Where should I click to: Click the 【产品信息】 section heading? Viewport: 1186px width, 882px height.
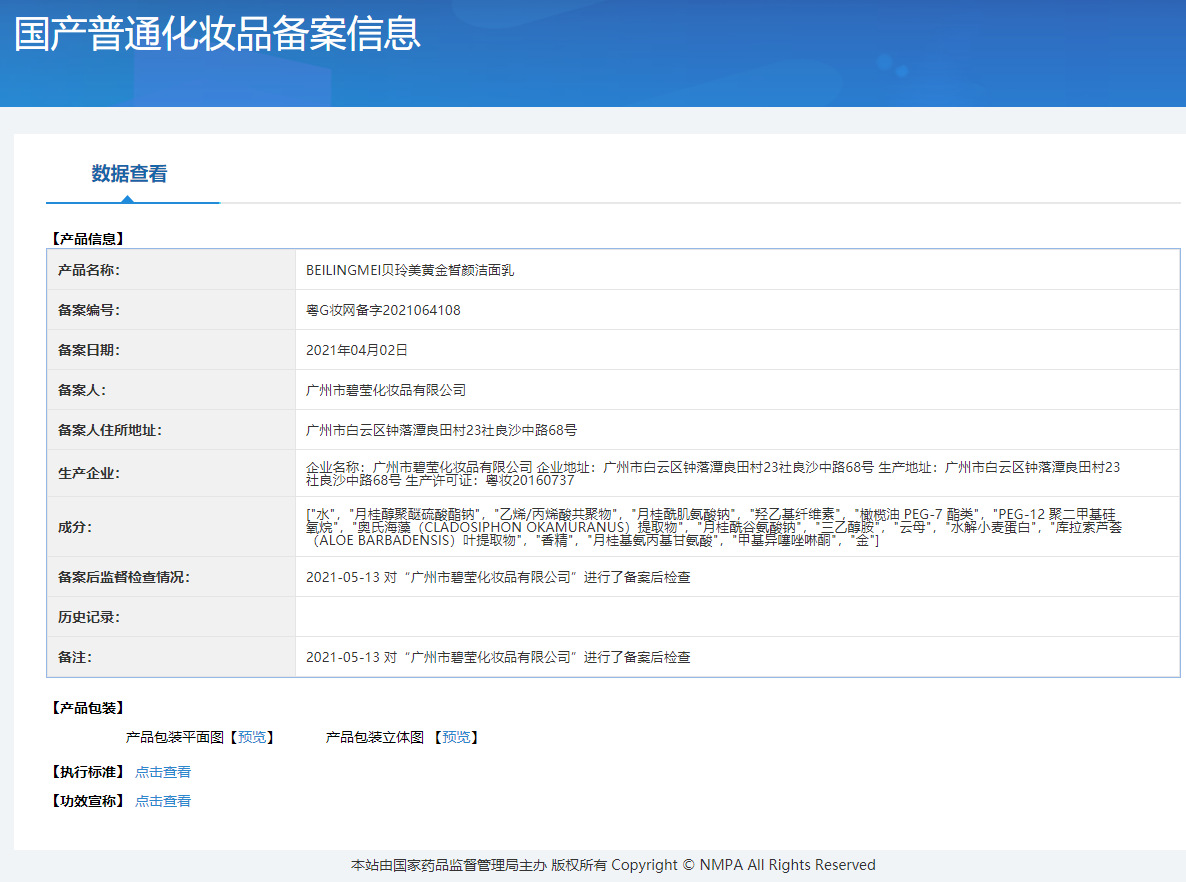coord(87,239)
